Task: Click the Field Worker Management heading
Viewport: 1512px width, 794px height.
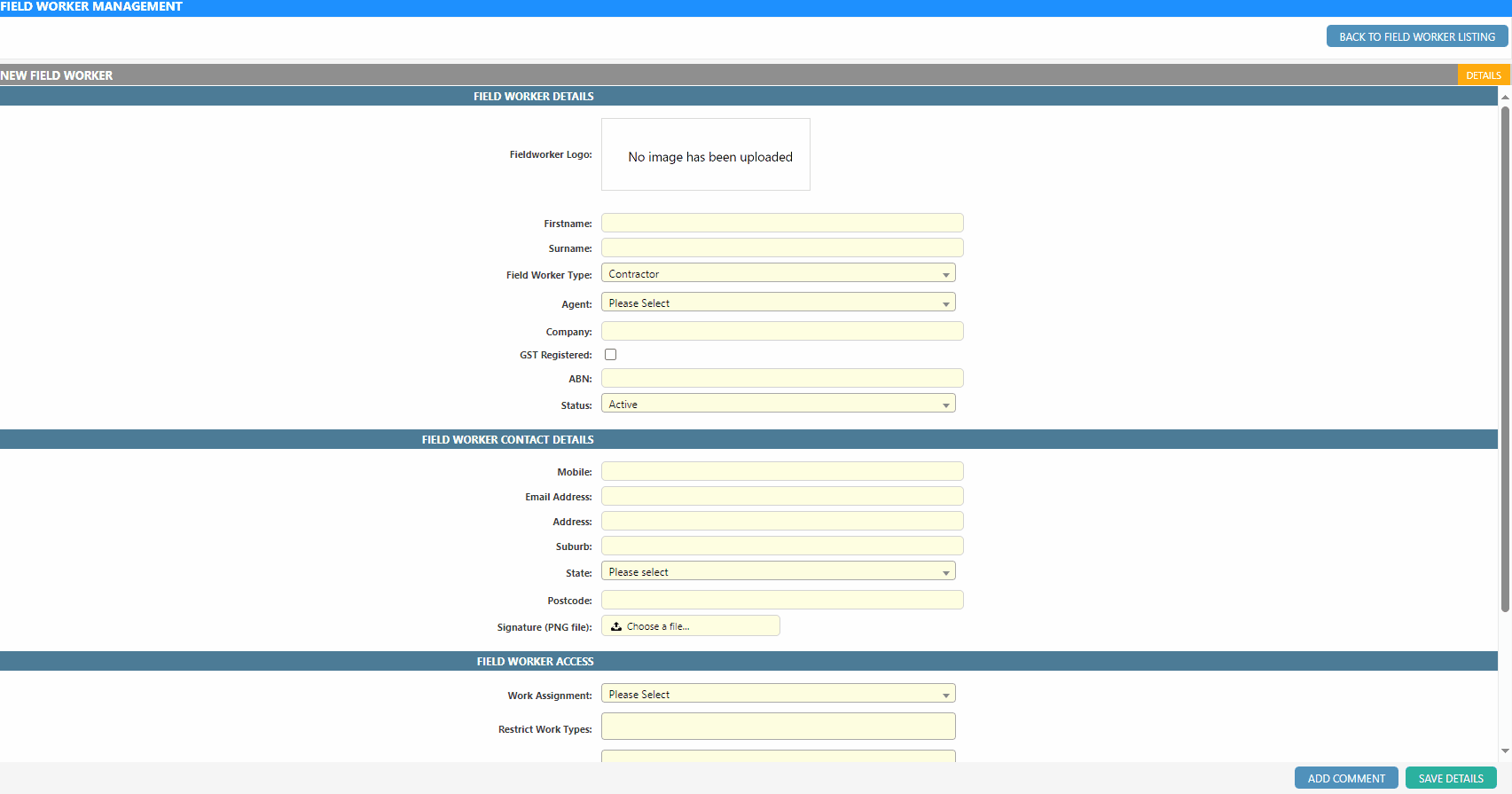Action: click(91, 6)
